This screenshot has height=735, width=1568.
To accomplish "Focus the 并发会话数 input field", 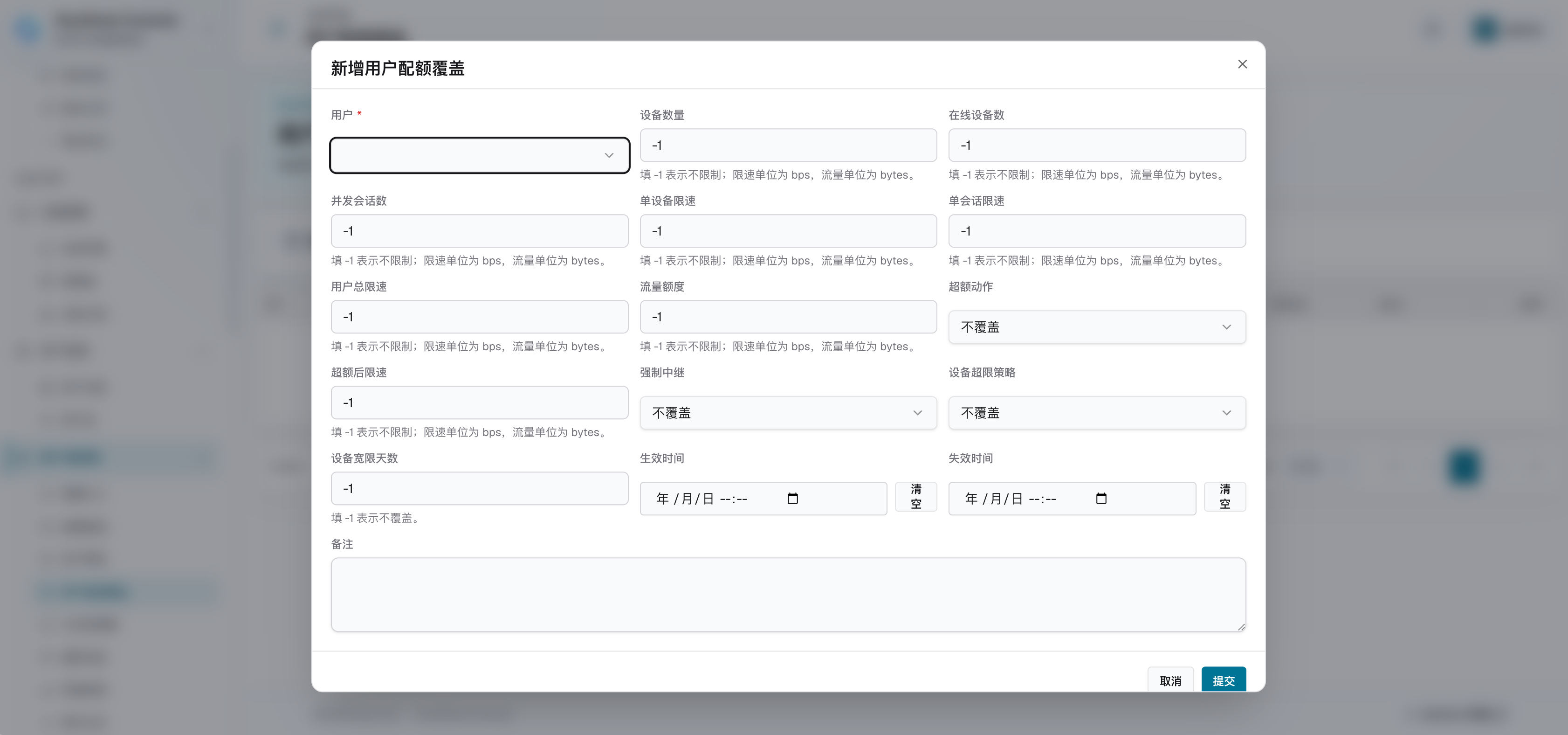I will click(x=480, y=231).
